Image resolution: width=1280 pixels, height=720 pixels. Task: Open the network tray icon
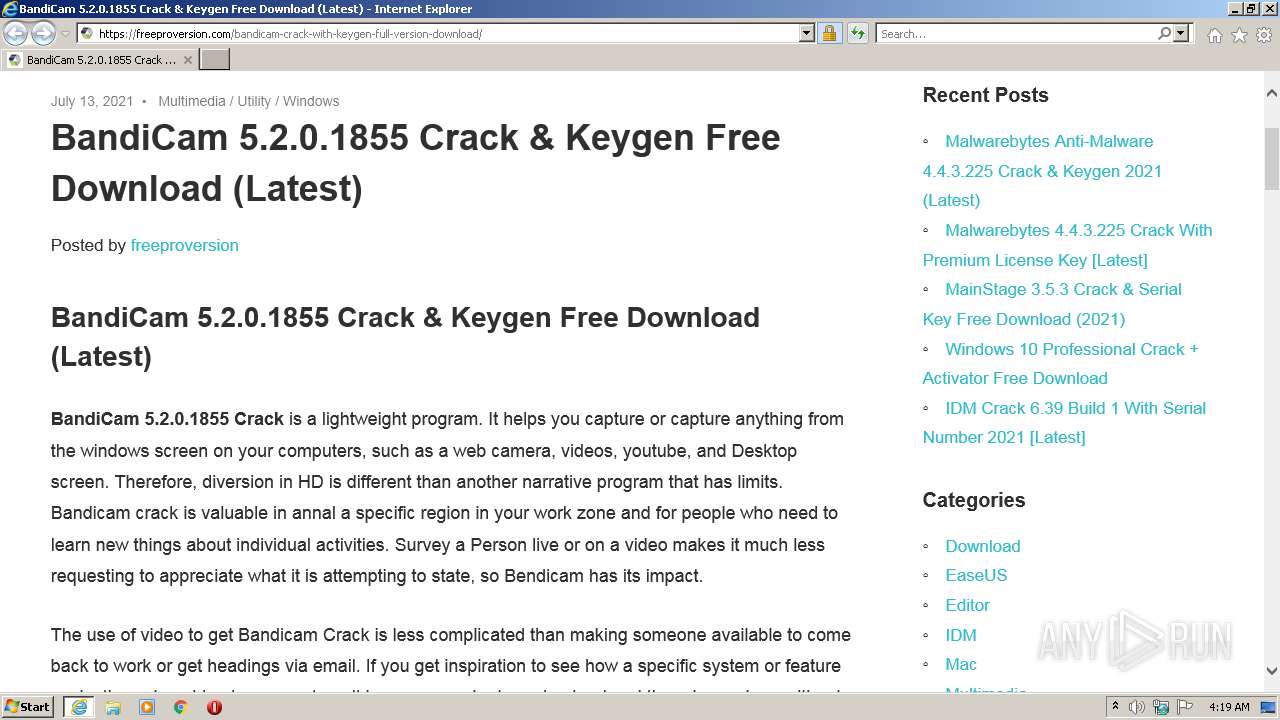pyautogui.click(x=1163, y=707)
